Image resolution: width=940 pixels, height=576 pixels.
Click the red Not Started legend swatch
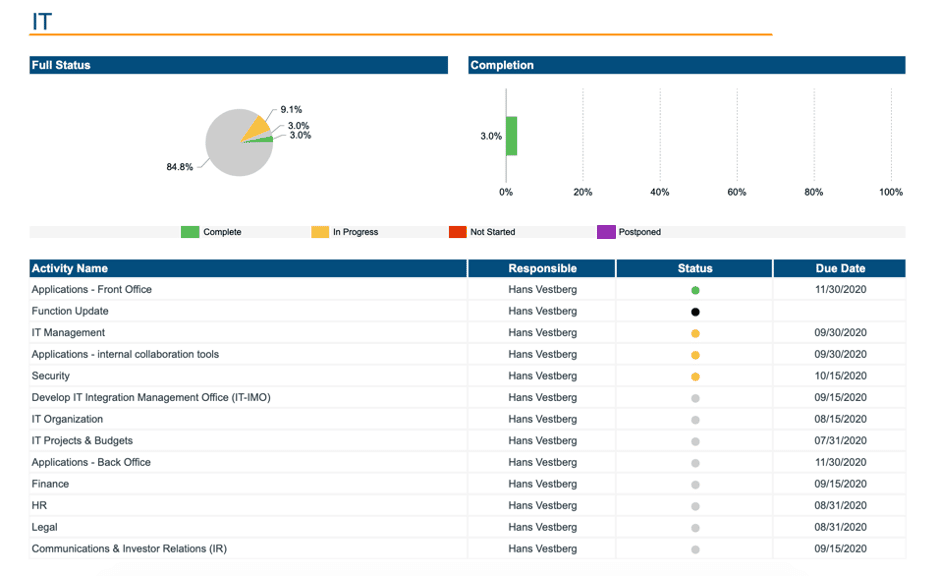[x=457, y=232]
